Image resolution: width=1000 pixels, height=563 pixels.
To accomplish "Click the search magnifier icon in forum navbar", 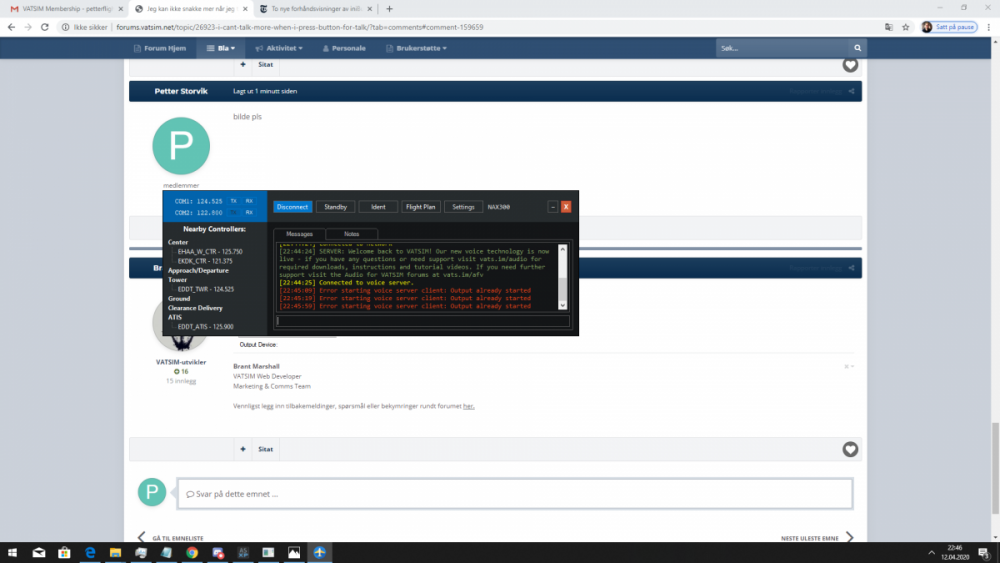I will point(857,48).
